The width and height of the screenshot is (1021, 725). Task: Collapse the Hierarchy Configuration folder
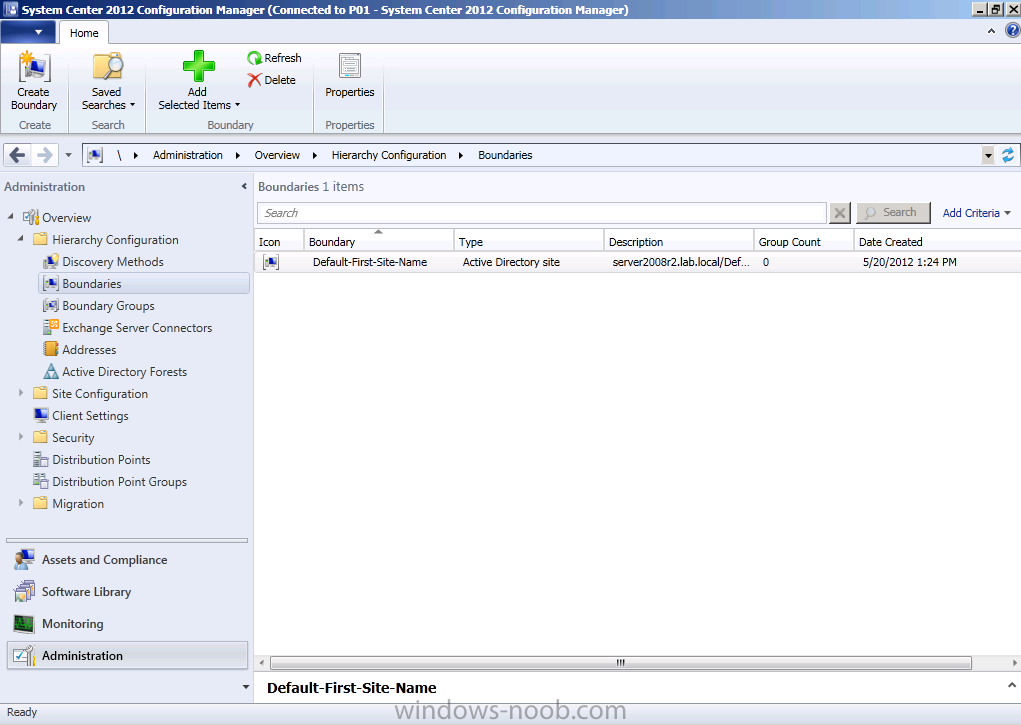[20, 239]
